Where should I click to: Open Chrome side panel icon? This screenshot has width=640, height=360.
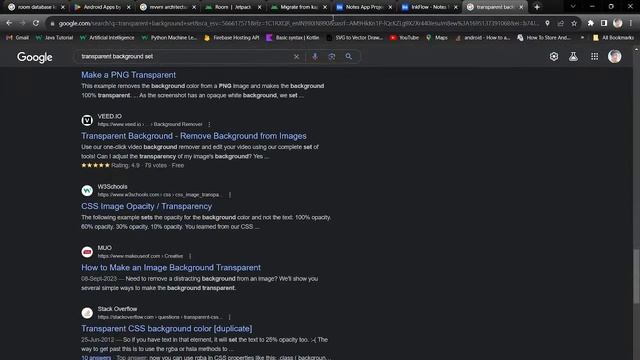pos(604,23)
